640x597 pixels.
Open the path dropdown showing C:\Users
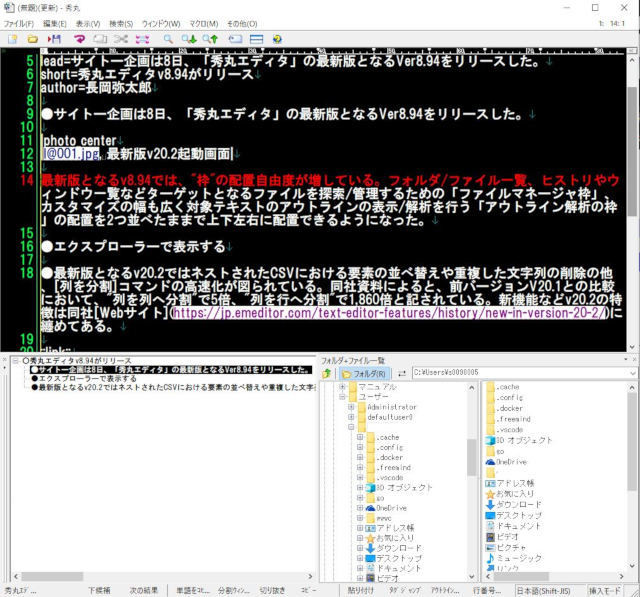[x=632, y=373]
